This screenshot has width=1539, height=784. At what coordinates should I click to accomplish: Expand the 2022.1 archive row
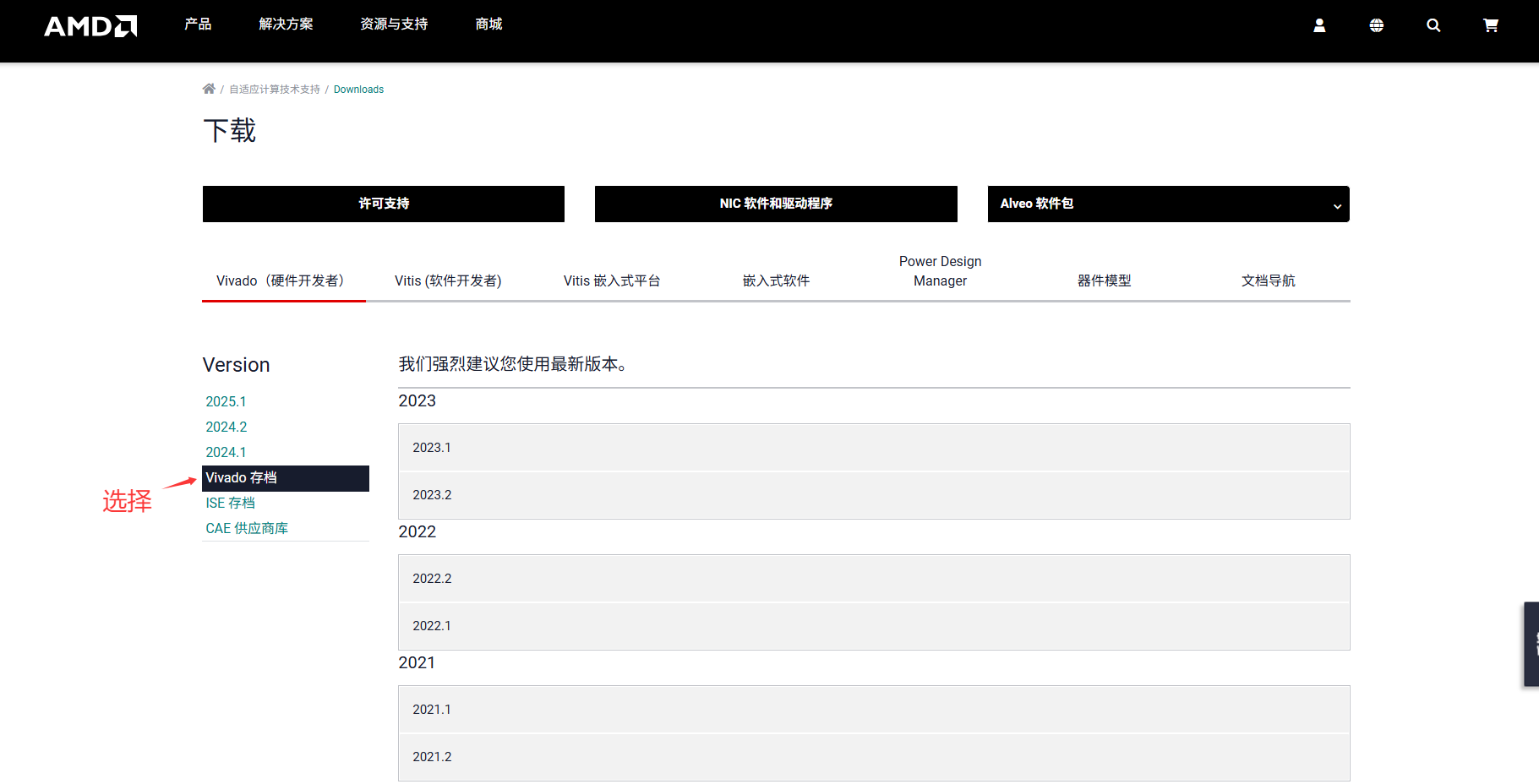tap(874, 626)
